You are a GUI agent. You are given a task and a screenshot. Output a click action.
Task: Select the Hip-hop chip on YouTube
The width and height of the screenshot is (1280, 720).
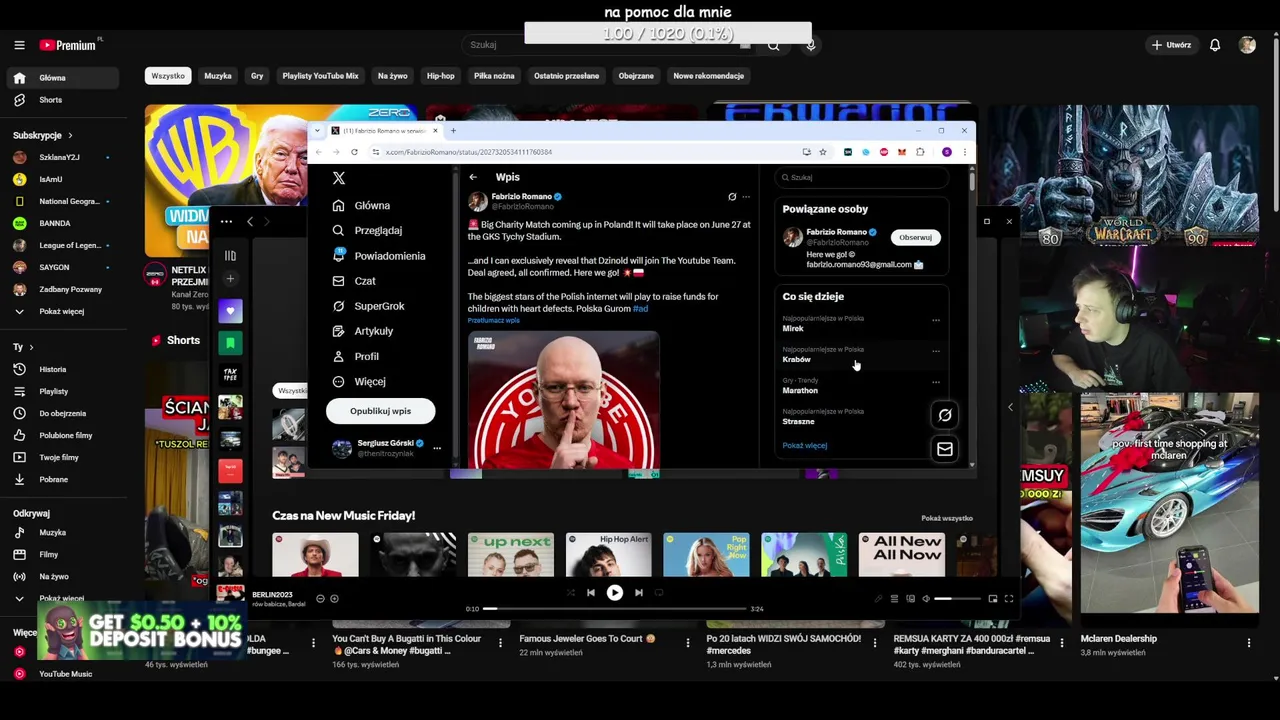click(440, 76)
